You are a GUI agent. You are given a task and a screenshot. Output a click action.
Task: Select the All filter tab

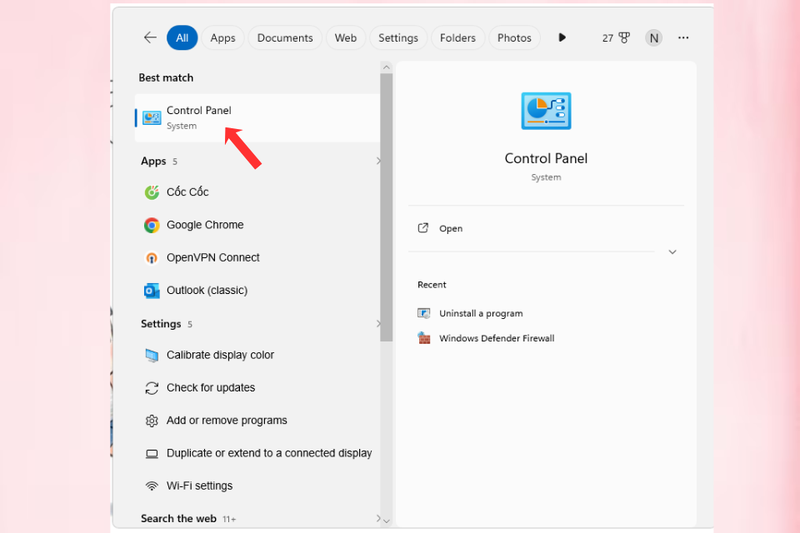pos(182,38)
